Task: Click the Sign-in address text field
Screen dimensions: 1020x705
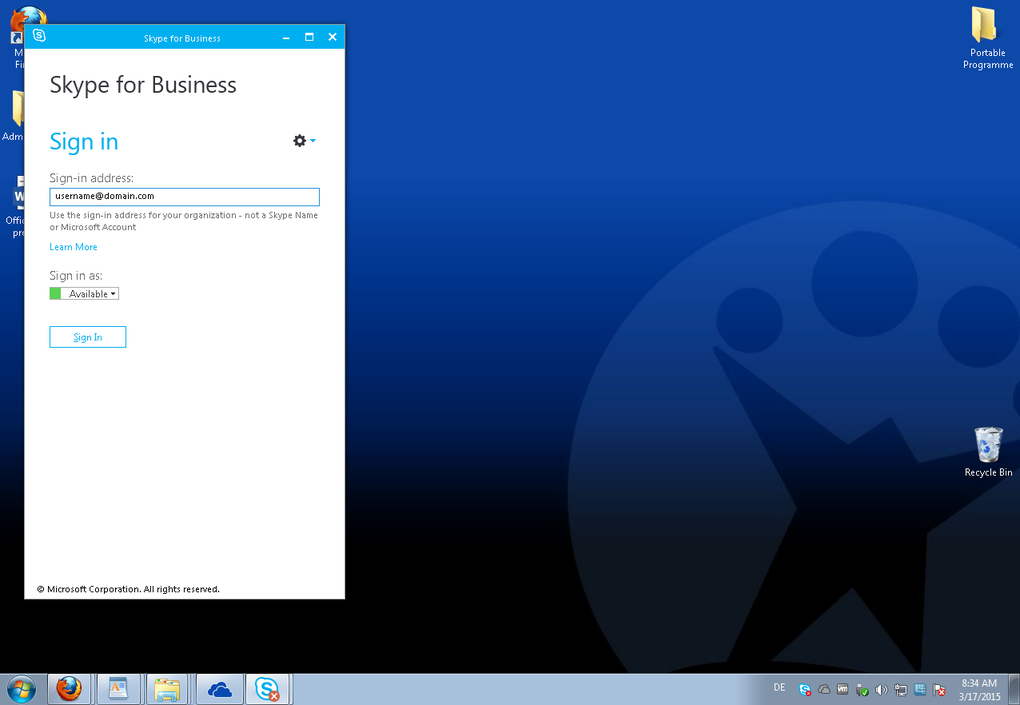Action: click(x=184, y=196)
